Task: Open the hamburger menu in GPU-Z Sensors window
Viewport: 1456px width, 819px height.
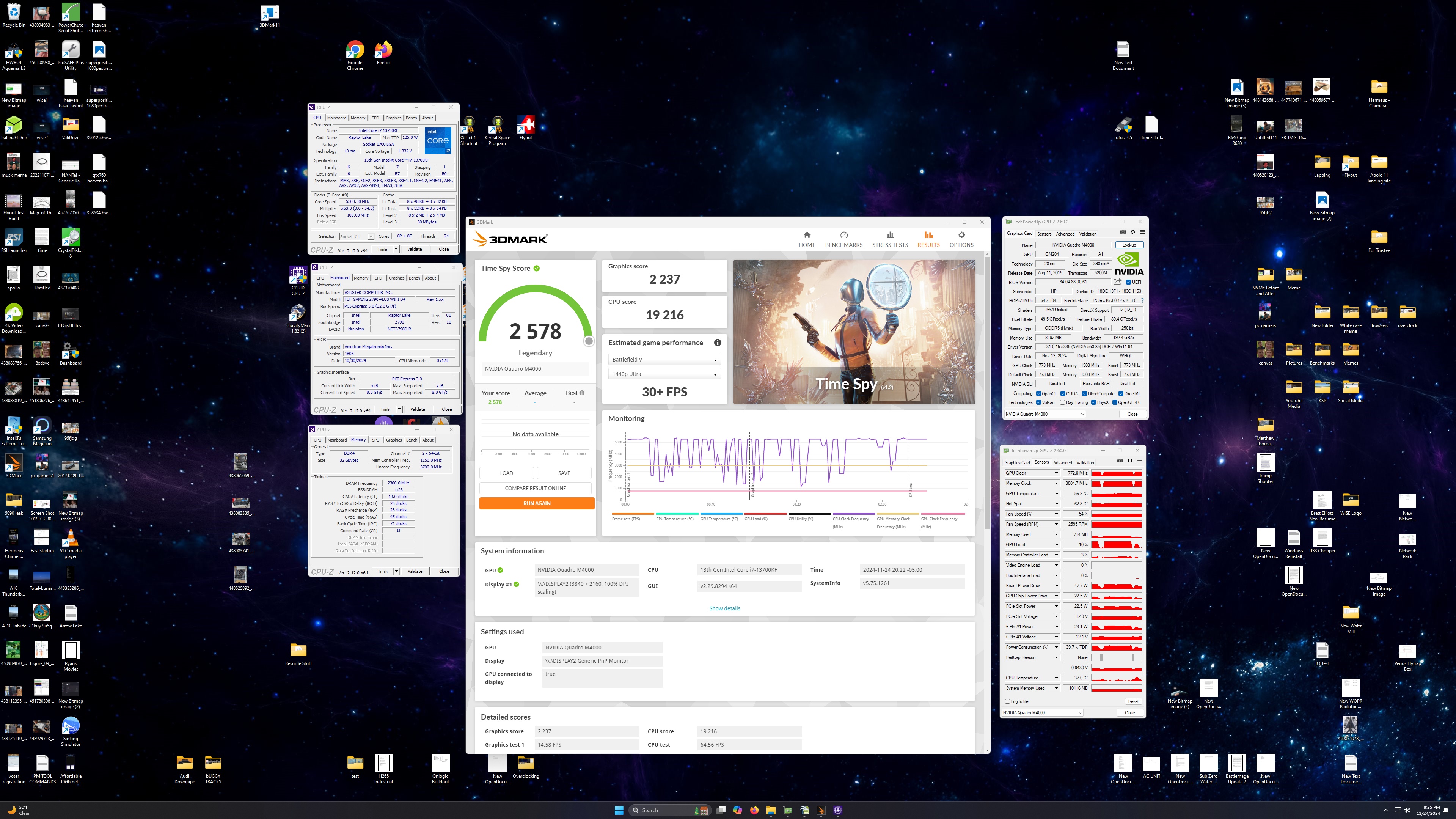Action: [1139, 461]
